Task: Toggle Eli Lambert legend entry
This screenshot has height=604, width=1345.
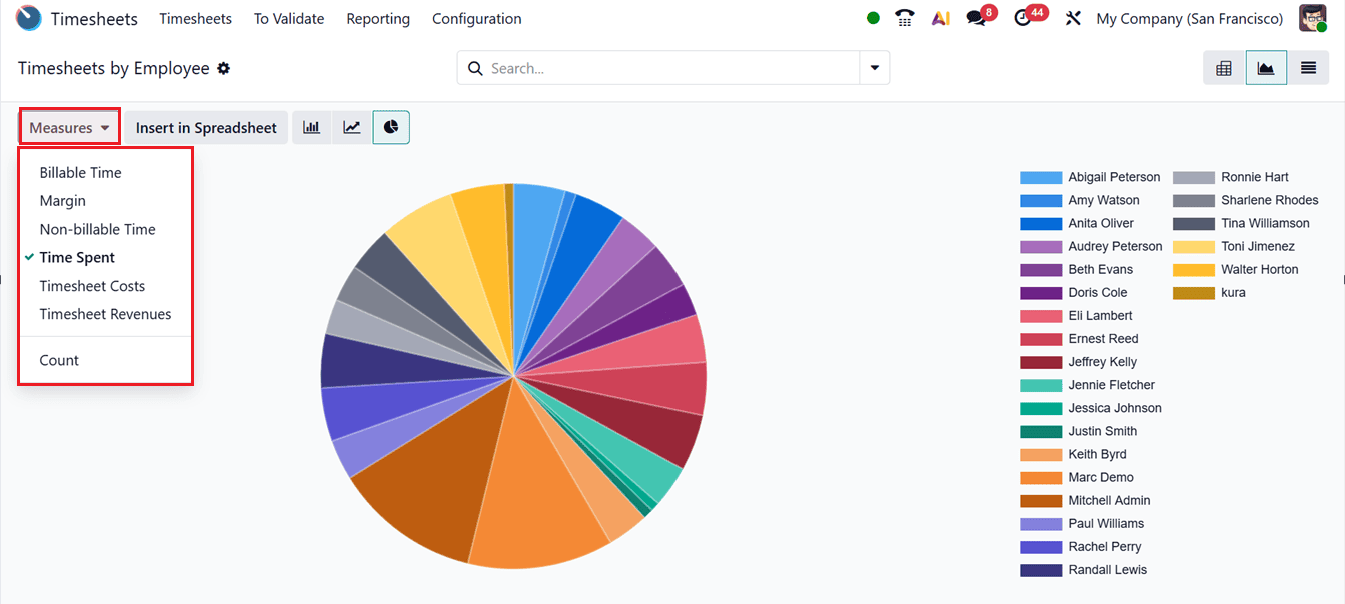Action: pyautogui.click(x=1076, y=315)
